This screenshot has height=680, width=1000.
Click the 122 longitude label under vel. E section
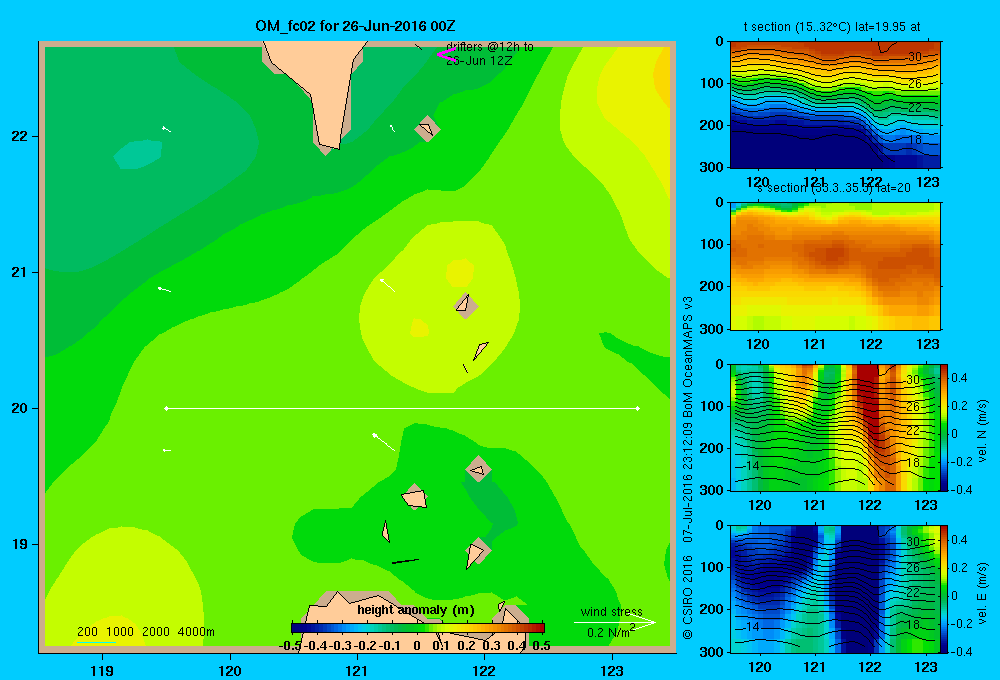point(871,667)
